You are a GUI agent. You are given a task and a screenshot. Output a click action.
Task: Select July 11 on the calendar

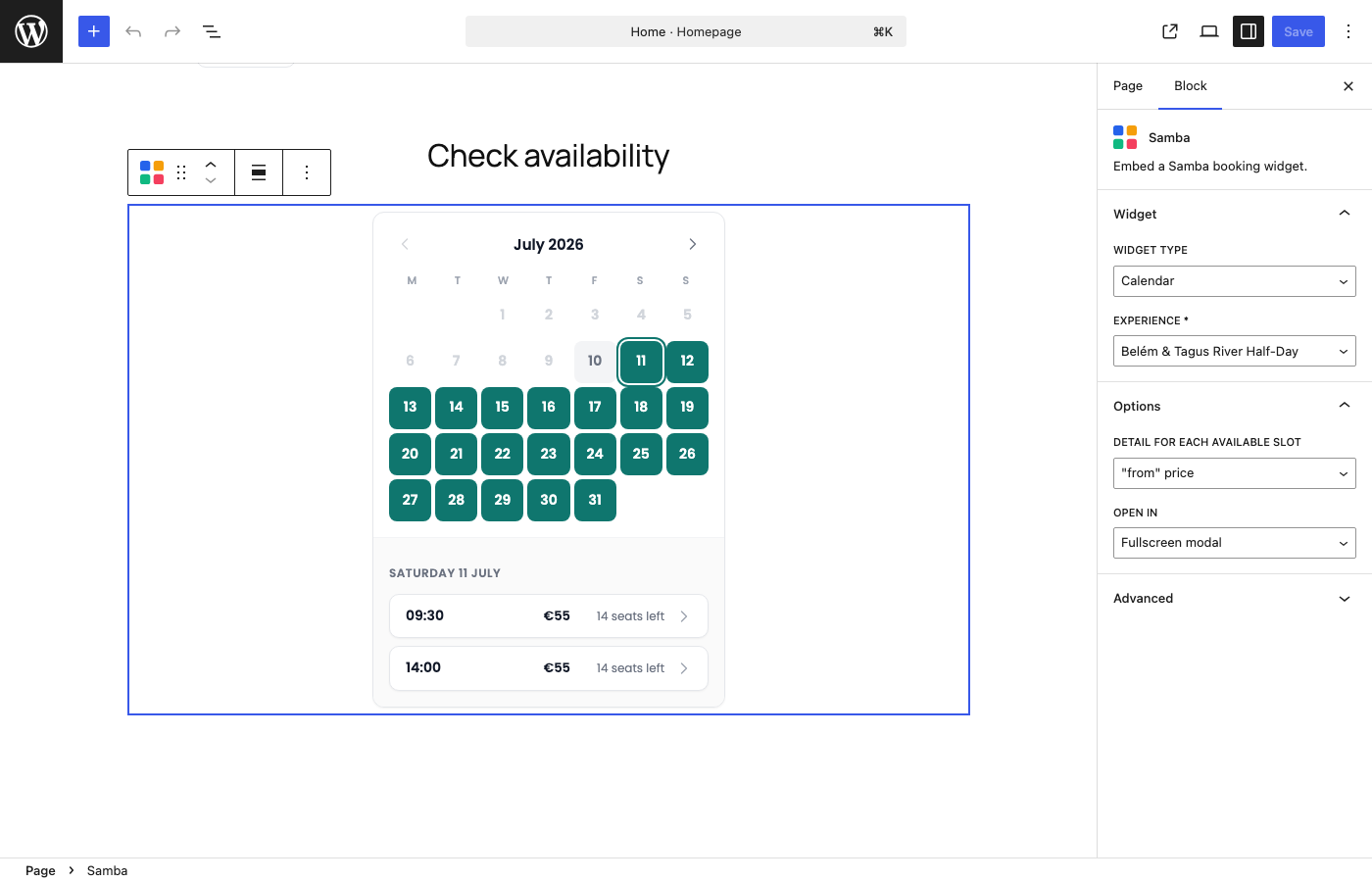tap(641, 362)
